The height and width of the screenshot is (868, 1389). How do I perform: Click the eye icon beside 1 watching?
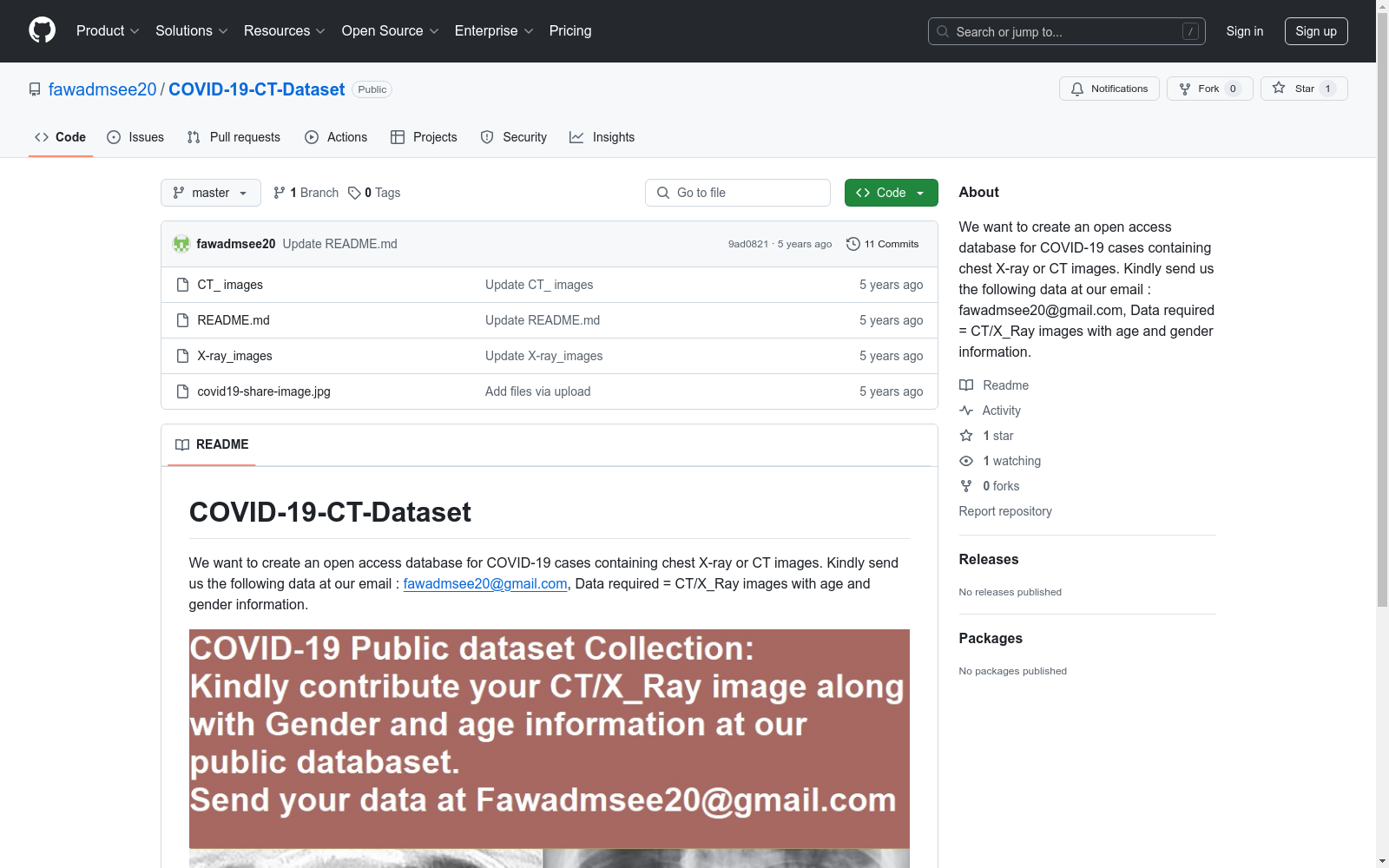(x=966, y=461)
